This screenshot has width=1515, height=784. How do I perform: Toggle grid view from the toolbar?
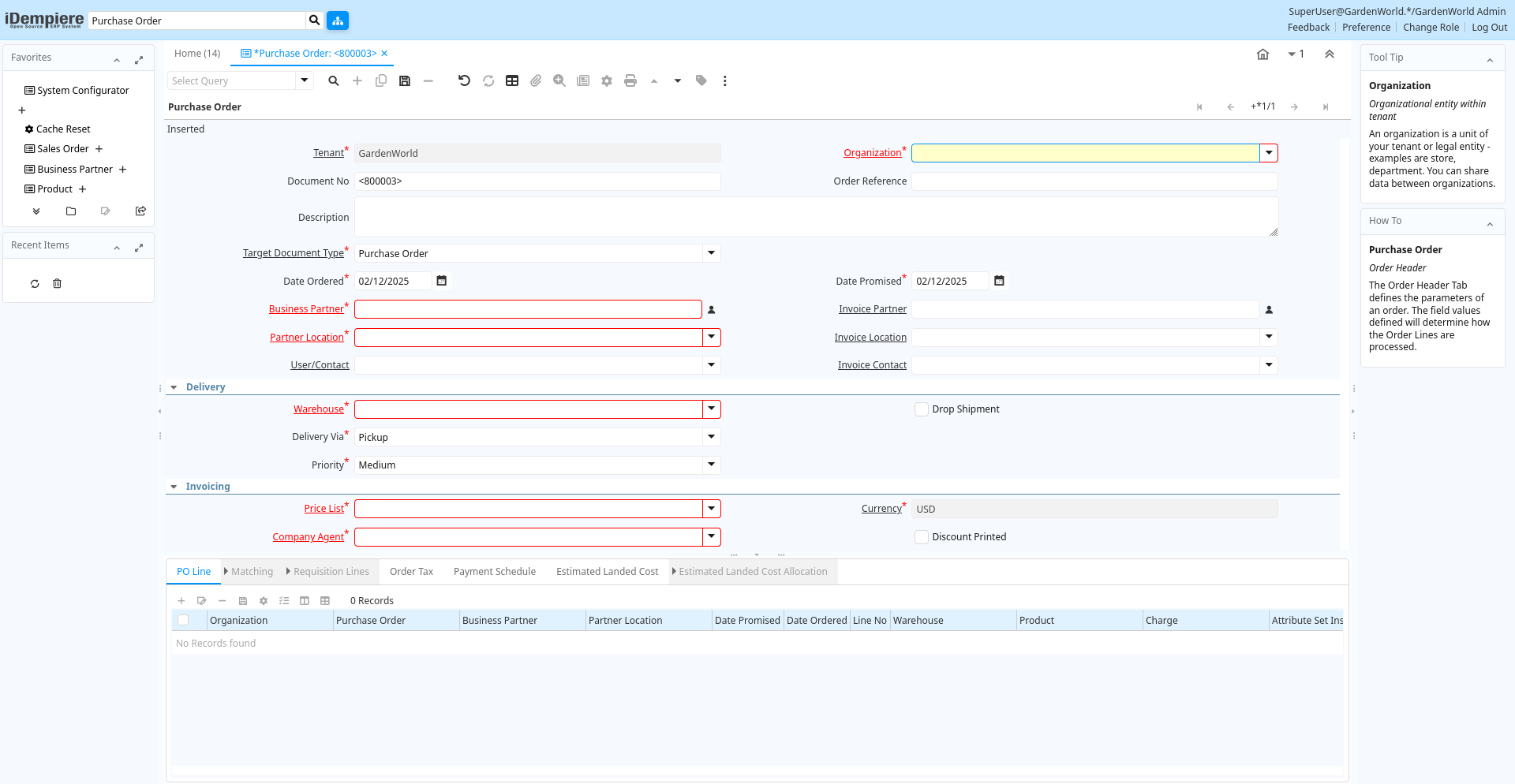(x=512, y=80)
